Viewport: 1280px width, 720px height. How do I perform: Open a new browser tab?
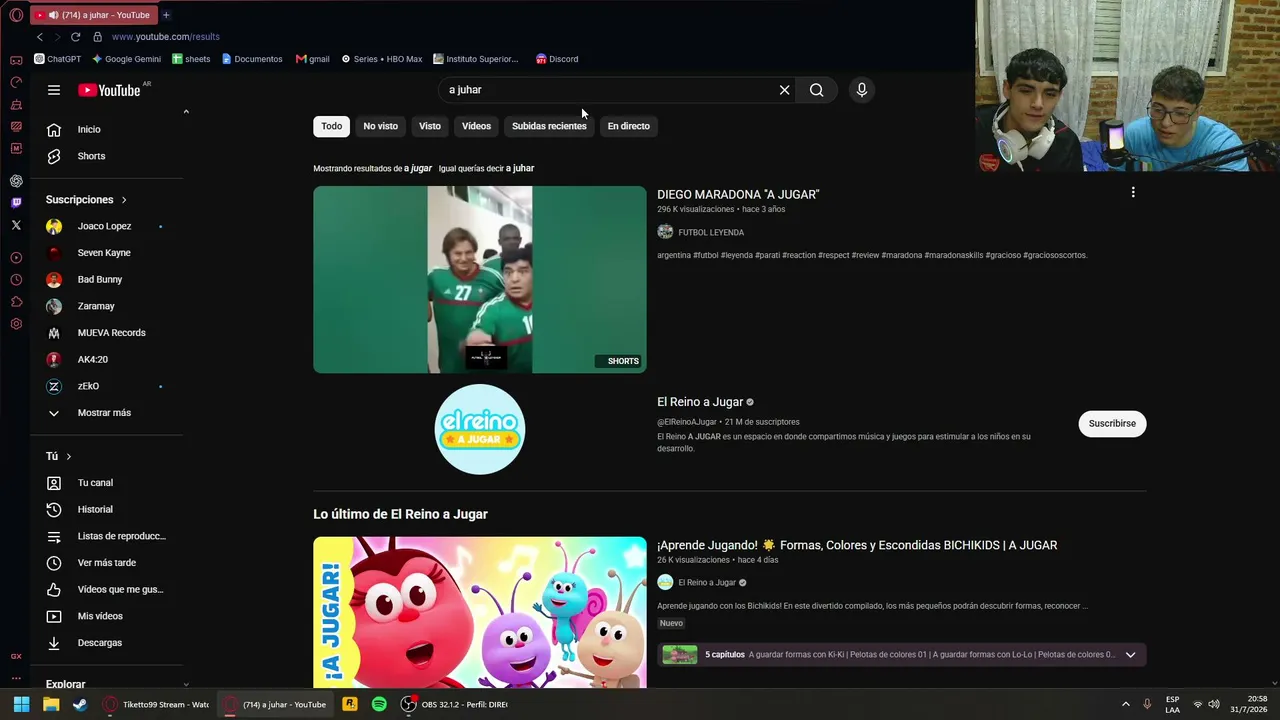click(x=166, y=15)
